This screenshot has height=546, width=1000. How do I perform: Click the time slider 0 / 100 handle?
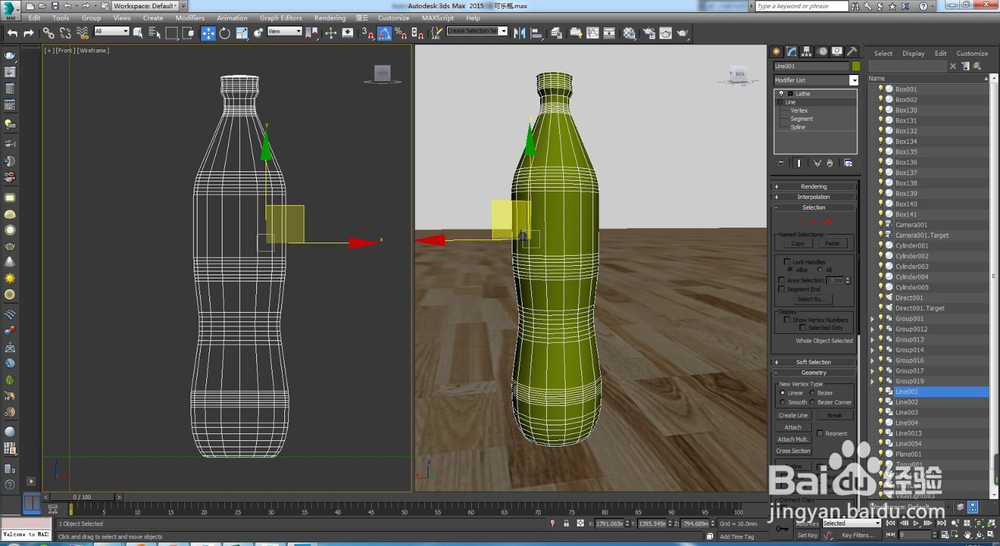pyautogui.click(x=82, y=496)
